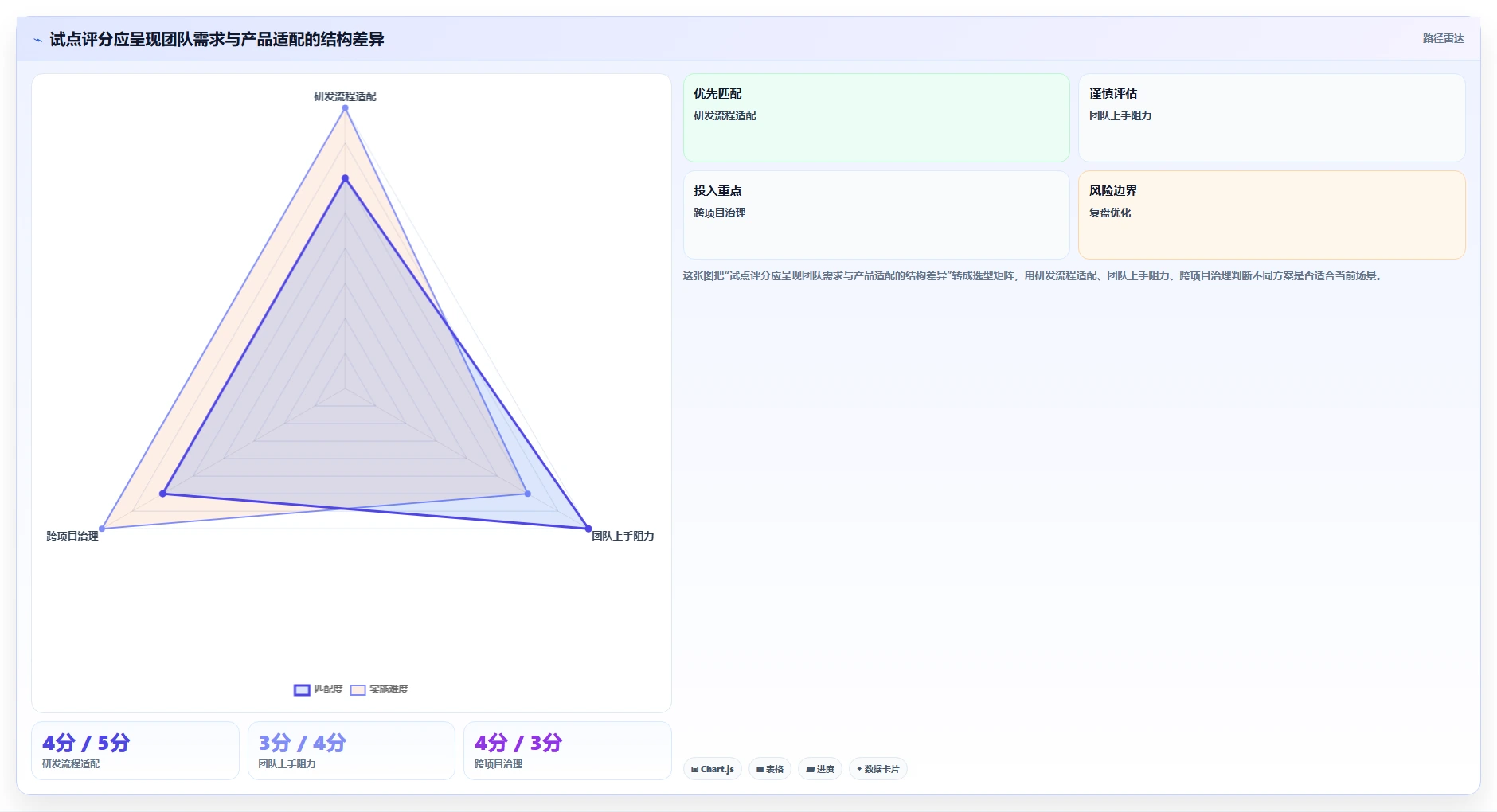Click the 实施难度 legend label
The height and width of the screenshot is (812, 1497).
pyautogui.click(x=389, y=689)
